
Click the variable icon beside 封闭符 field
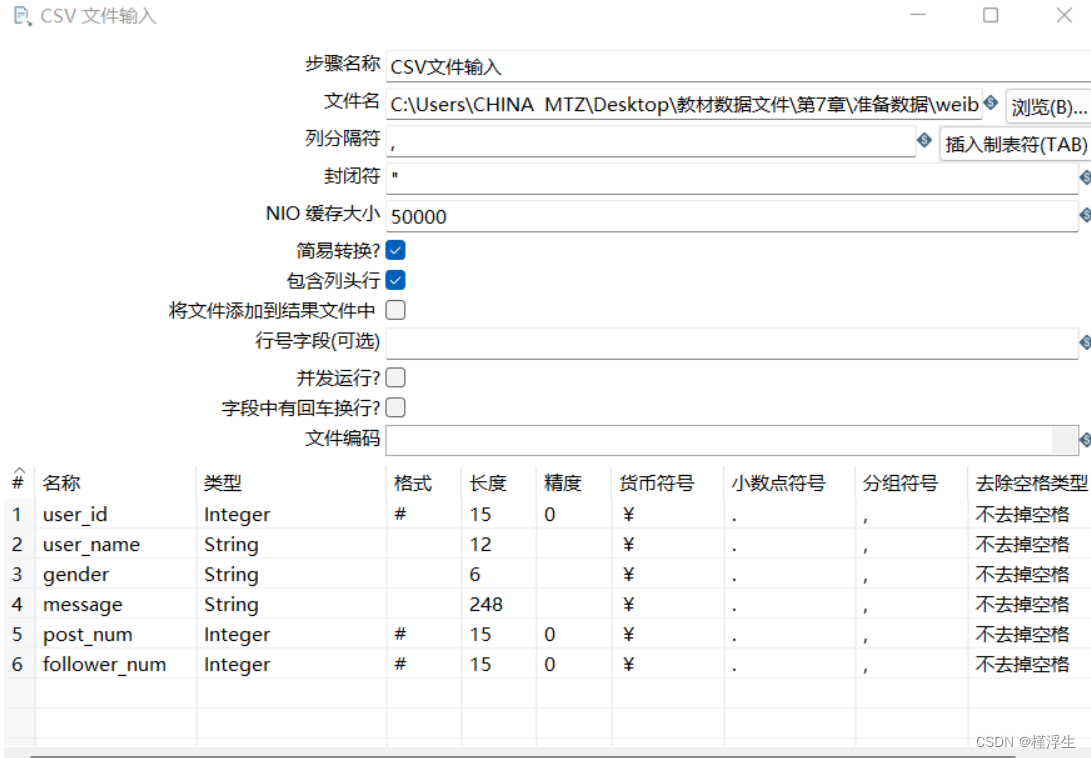[x=1084, y=176]
